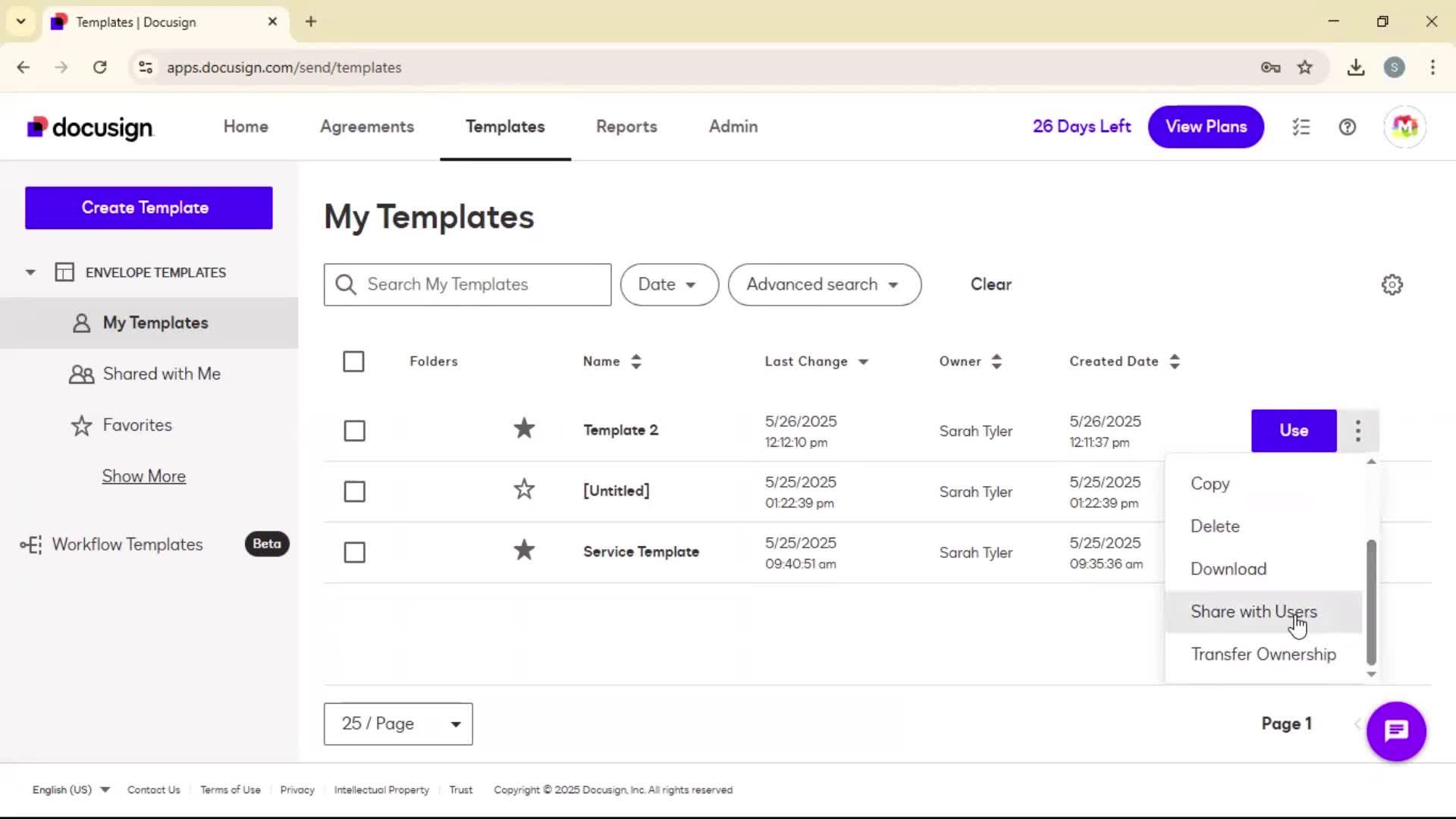Image resolution: width=1456 pixels, height=819 pixels.
Task: Open the English (US) language dropdown
Action: (71, 789)
